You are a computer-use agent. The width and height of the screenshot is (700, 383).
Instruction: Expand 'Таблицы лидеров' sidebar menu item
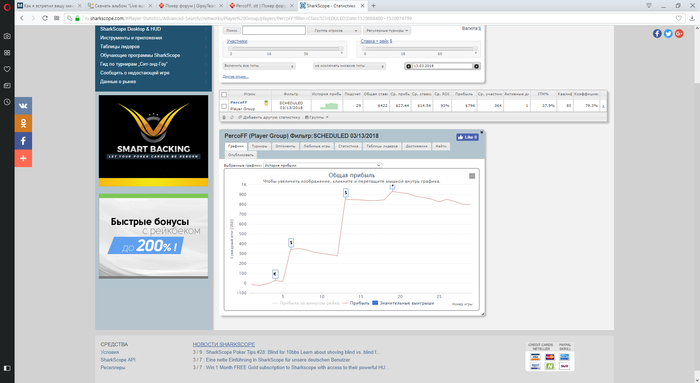coord(153,46)
